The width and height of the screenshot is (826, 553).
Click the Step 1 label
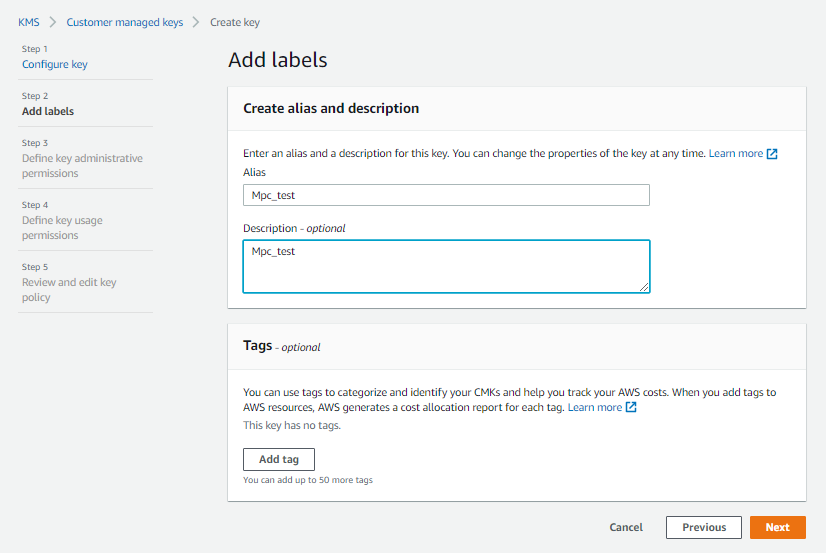35,49
